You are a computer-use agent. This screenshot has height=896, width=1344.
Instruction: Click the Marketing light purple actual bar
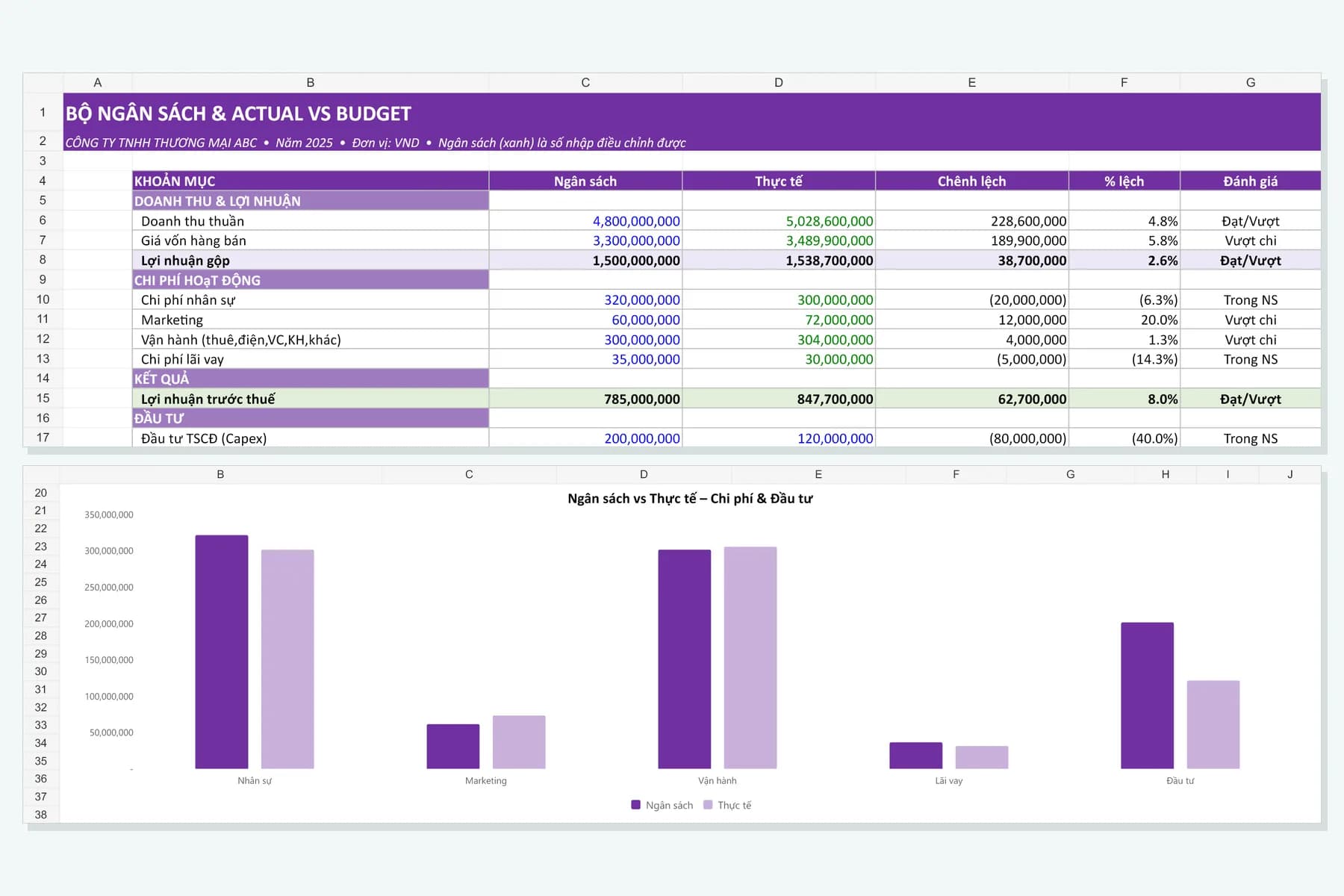pyautogui.click(x=519, y=742)
